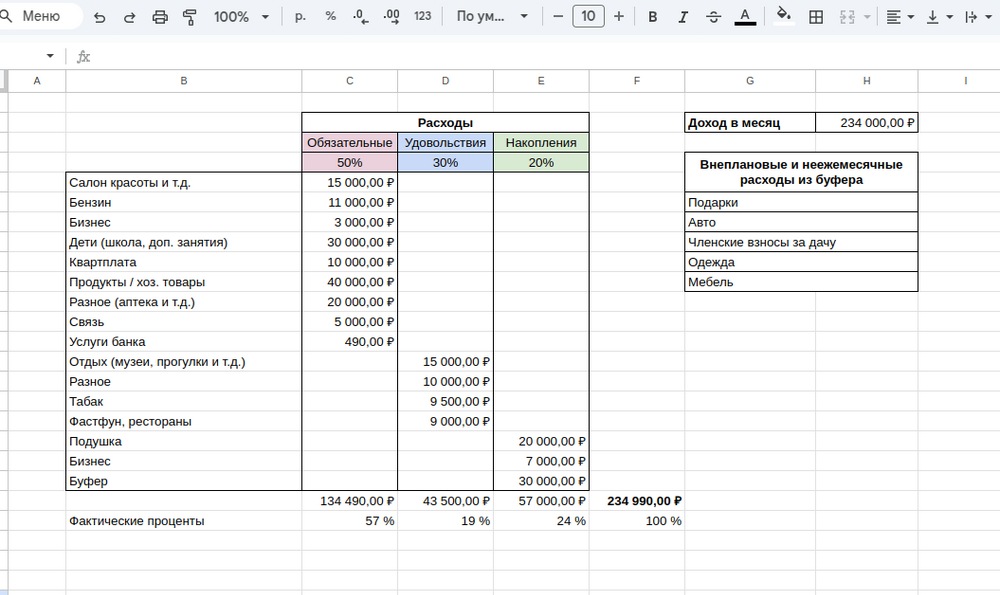Expand the font family dropdown
The width and height of the screenshot is (1000, 595).
point(489,17)
